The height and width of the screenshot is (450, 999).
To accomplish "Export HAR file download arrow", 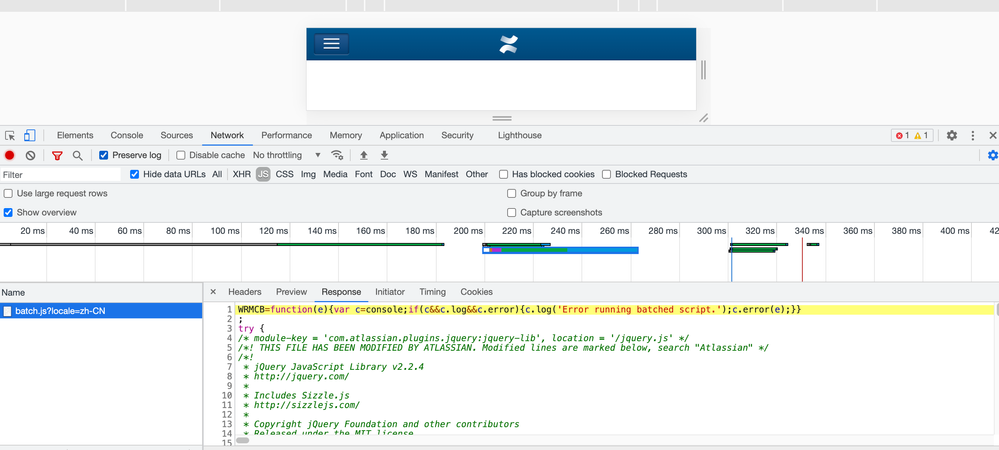I will pos(384,155).
